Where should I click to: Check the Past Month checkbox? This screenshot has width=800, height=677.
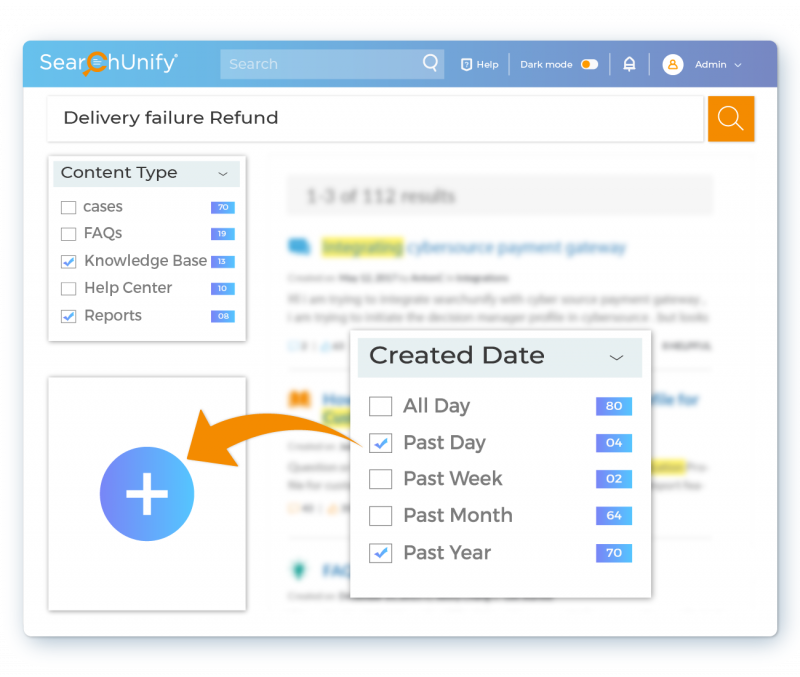381,516
